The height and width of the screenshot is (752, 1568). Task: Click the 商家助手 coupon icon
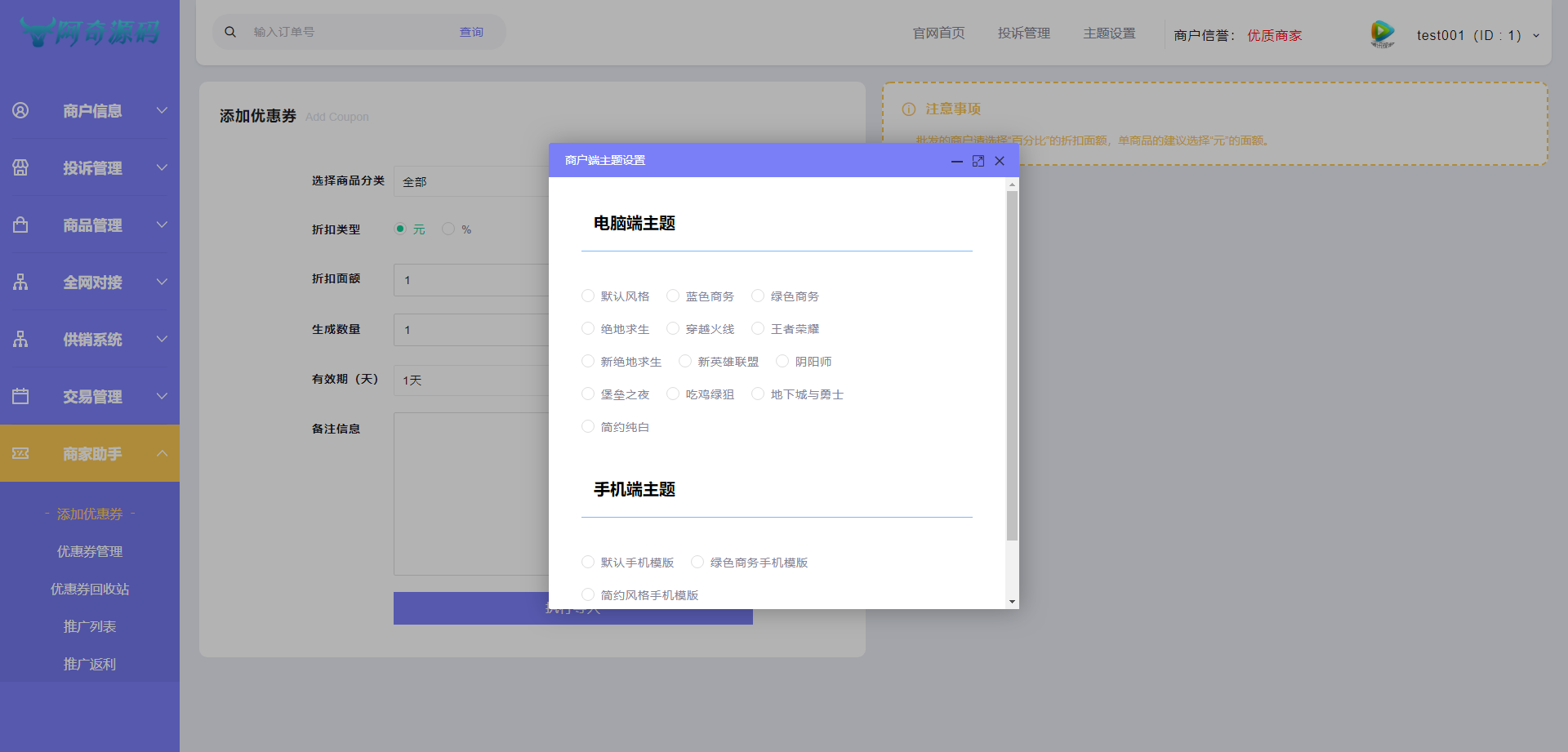(20, 452)
